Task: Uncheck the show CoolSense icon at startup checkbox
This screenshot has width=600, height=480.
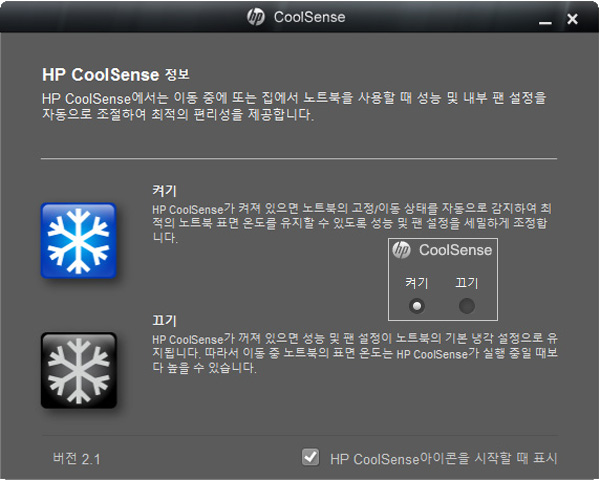Action: coord(310,457)
